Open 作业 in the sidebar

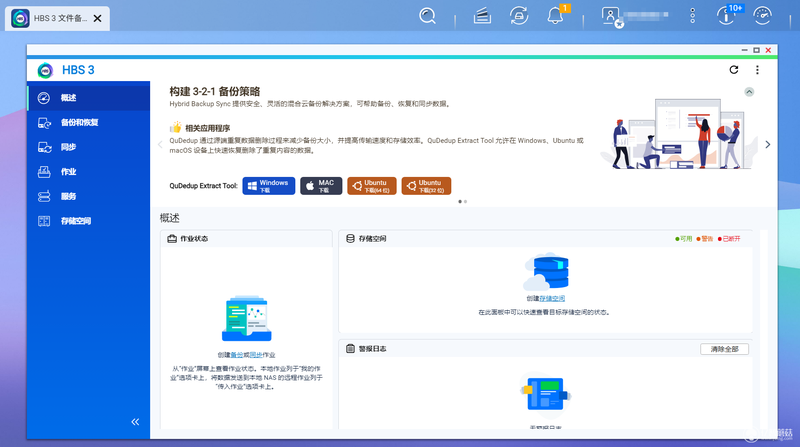point(89,171)
